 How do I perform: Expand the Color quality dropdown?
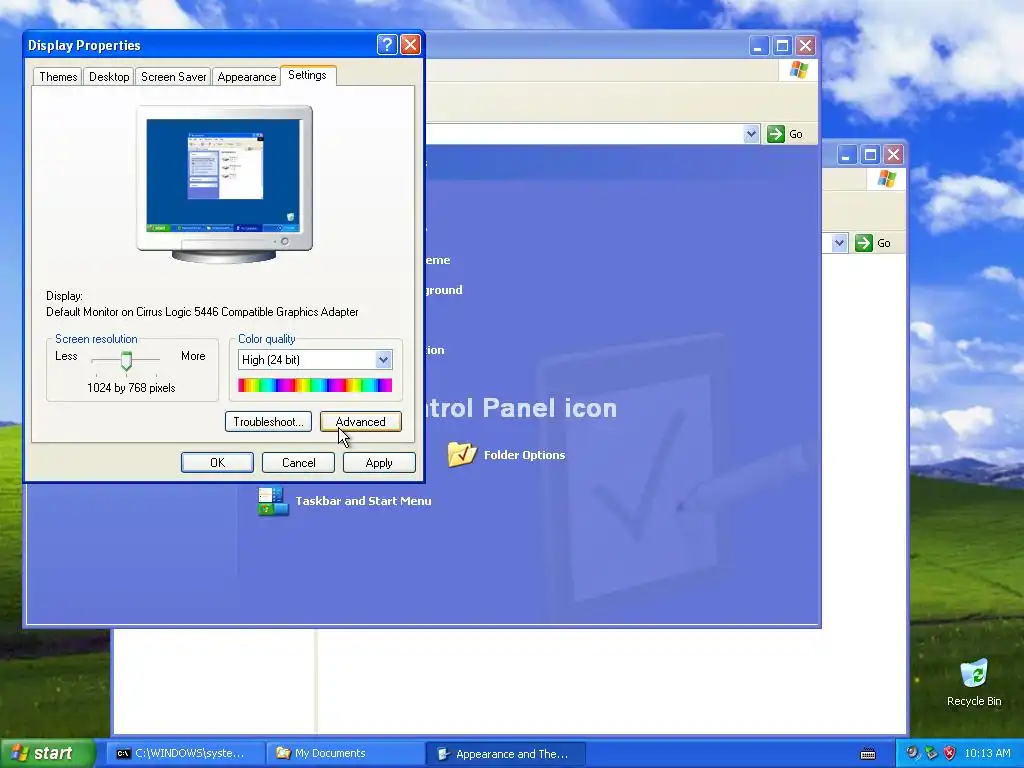pos(383,360)
